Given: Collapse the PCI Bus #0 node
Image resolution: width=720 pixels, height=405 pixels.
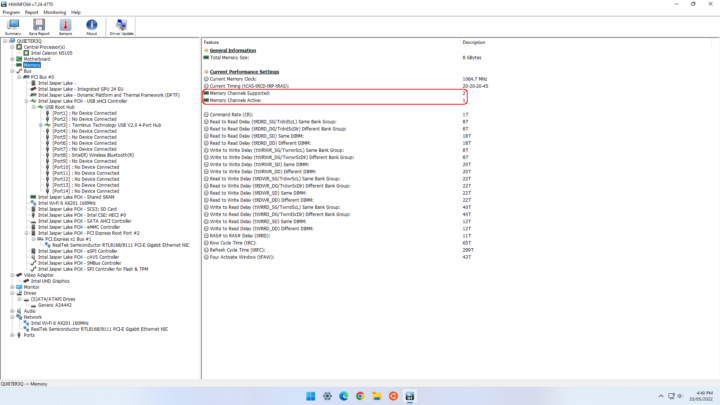Looking at the screenshot, I should coord(19,77).
